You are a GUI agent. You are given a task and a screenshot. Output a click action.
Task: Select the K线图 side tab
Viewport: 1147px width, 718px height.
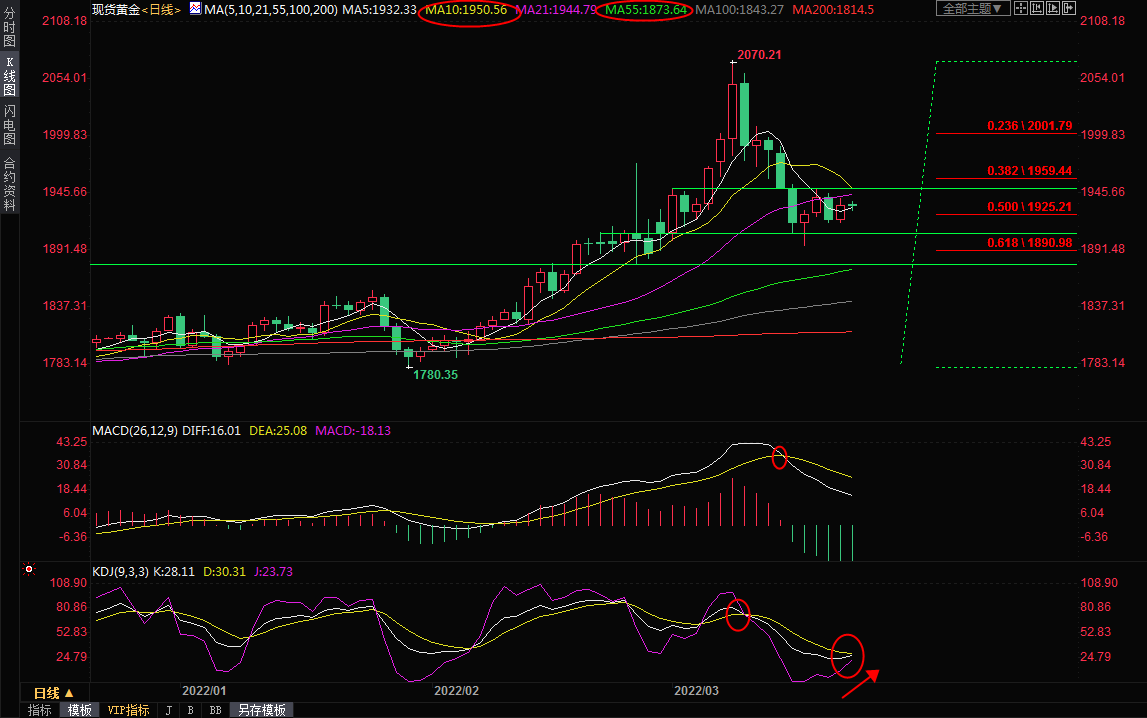(x=9, y=76)
